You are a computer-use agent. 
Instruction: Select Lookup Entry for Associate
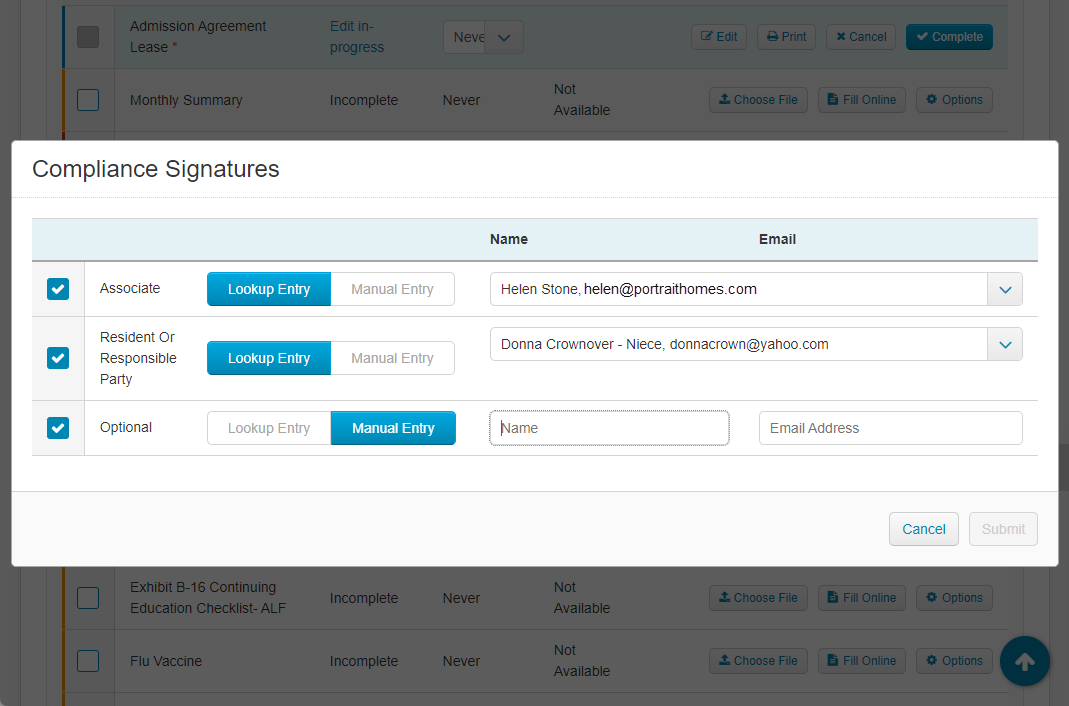pos(269,289)
